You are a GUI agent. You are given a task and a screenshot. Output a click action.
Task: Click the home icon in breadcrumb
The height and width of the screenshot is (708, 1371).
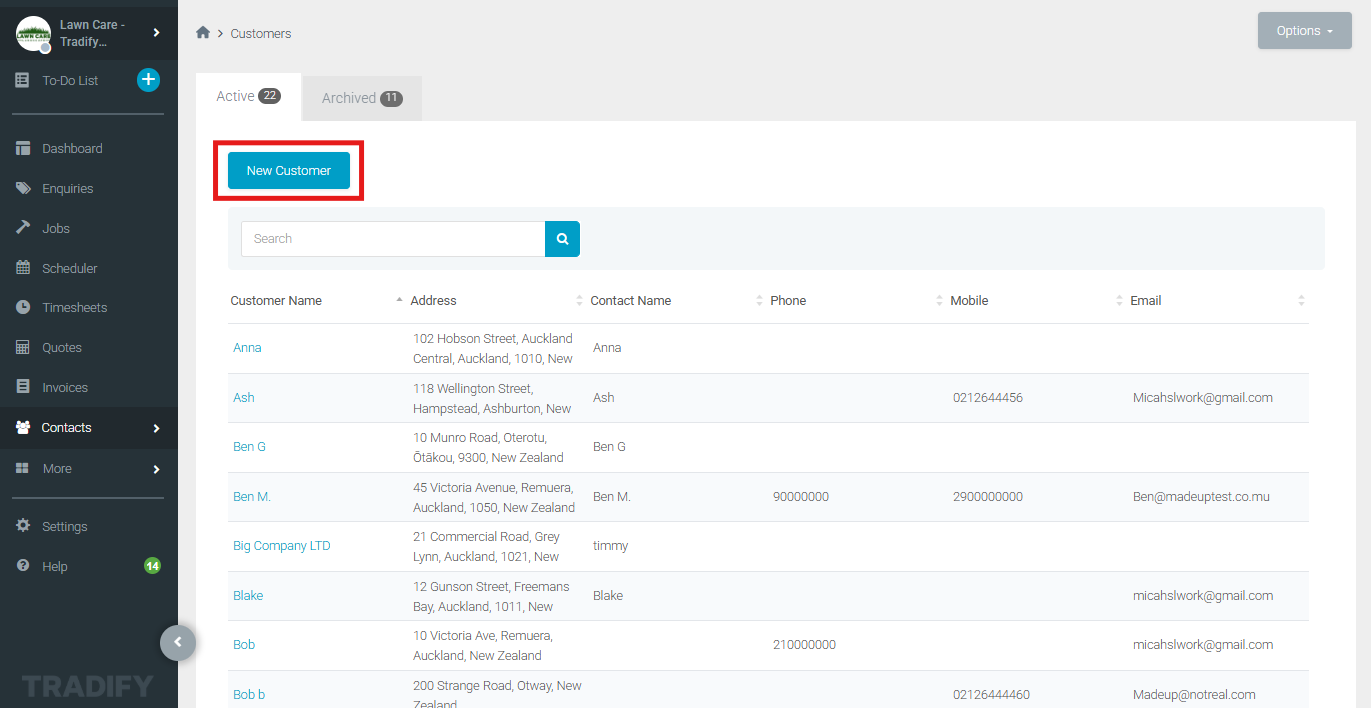coord(203,33)
